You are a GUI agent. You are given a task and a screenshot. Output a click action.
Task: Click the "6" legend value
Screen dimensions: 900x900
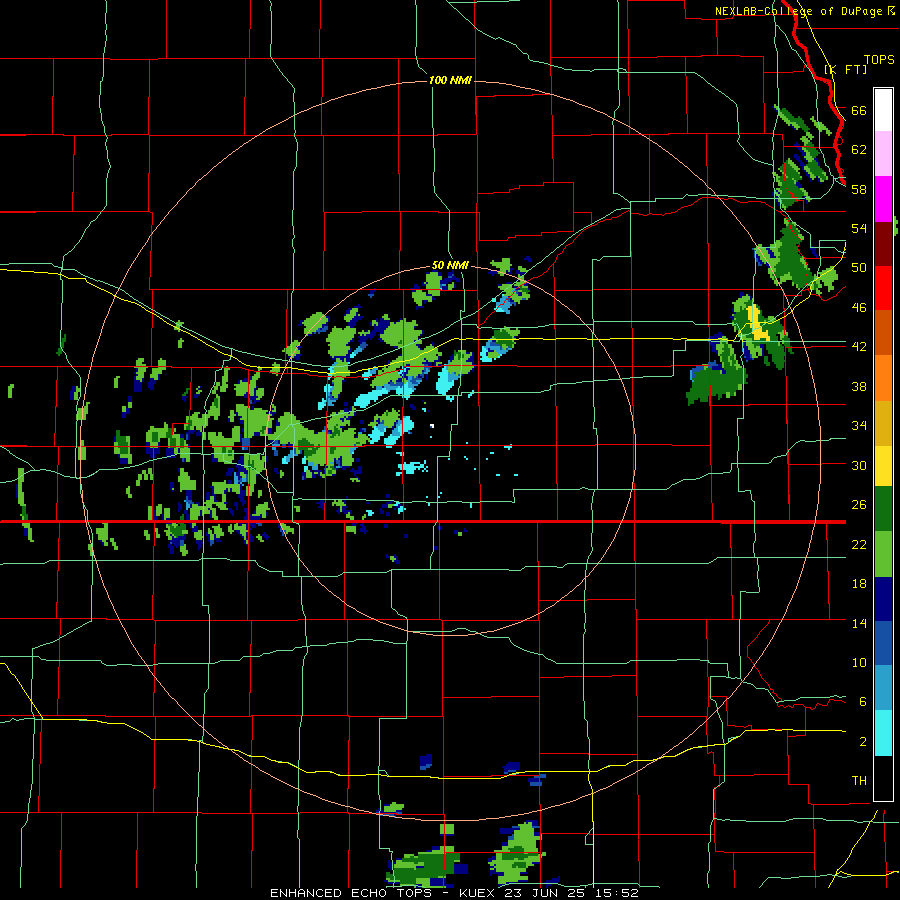point(862,702)
